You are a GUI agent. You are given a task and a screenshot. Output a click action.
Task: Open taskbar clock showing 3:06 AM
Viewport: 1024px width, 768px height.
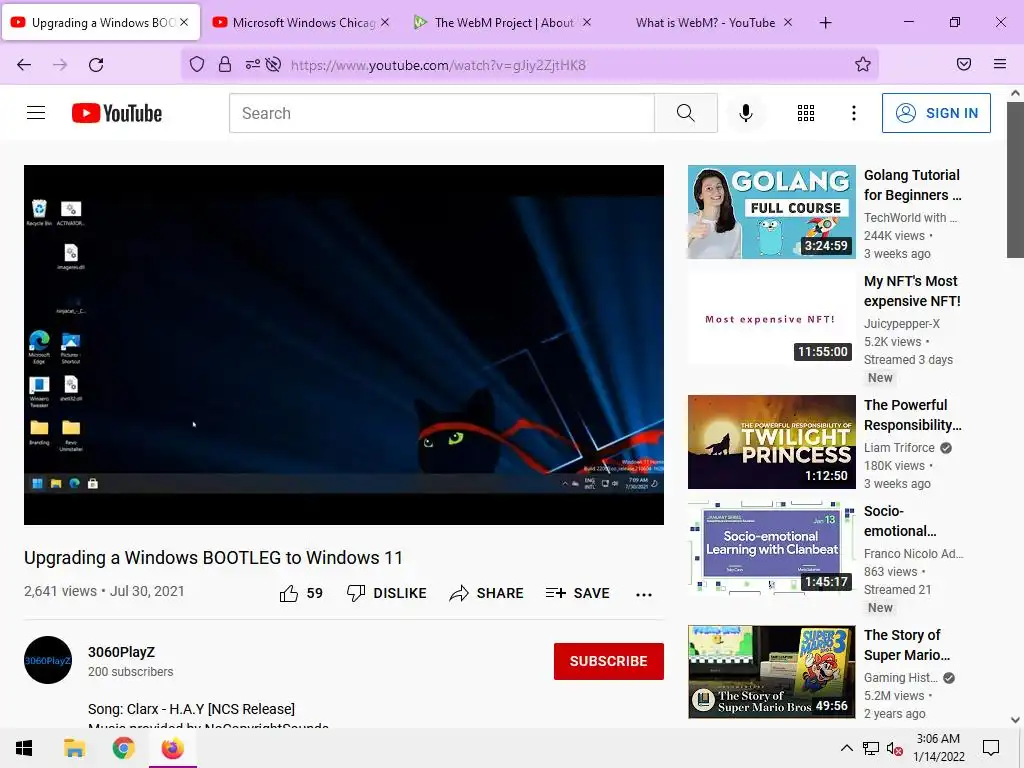pyautogui.click(x=939, y=748)
